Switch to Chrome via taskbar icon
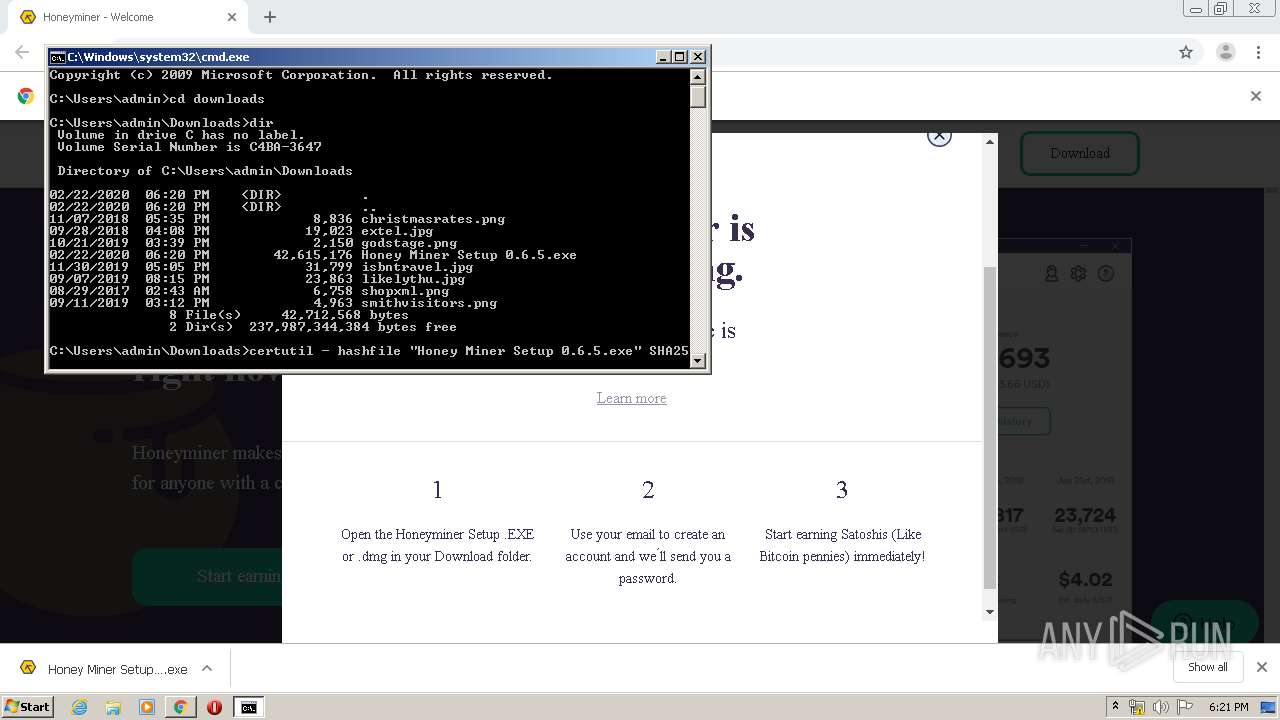 pyautogui.click(x=180, y=707)
